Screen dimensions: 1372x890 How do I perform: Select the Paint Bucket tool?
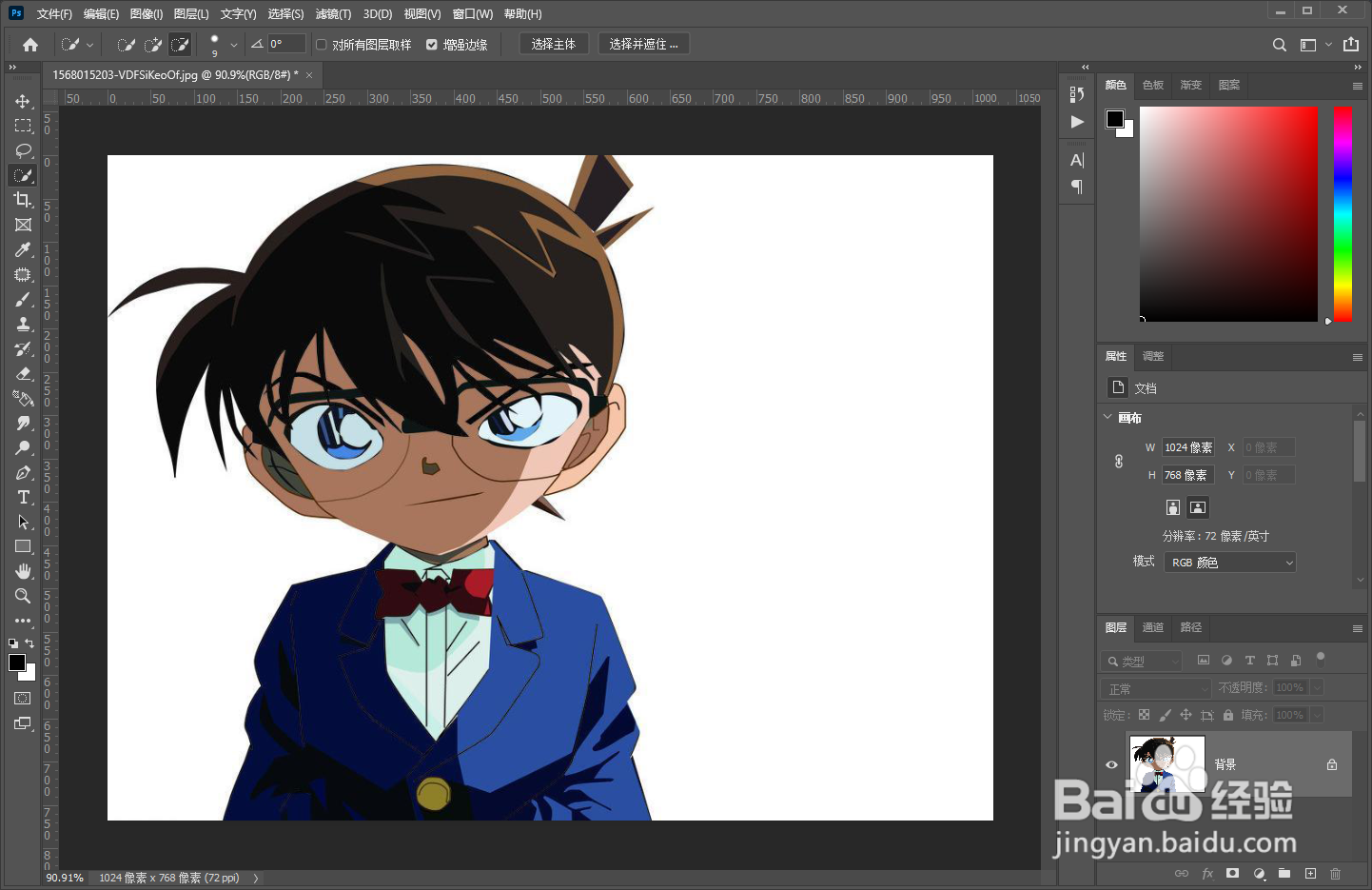tap(23, 398)
